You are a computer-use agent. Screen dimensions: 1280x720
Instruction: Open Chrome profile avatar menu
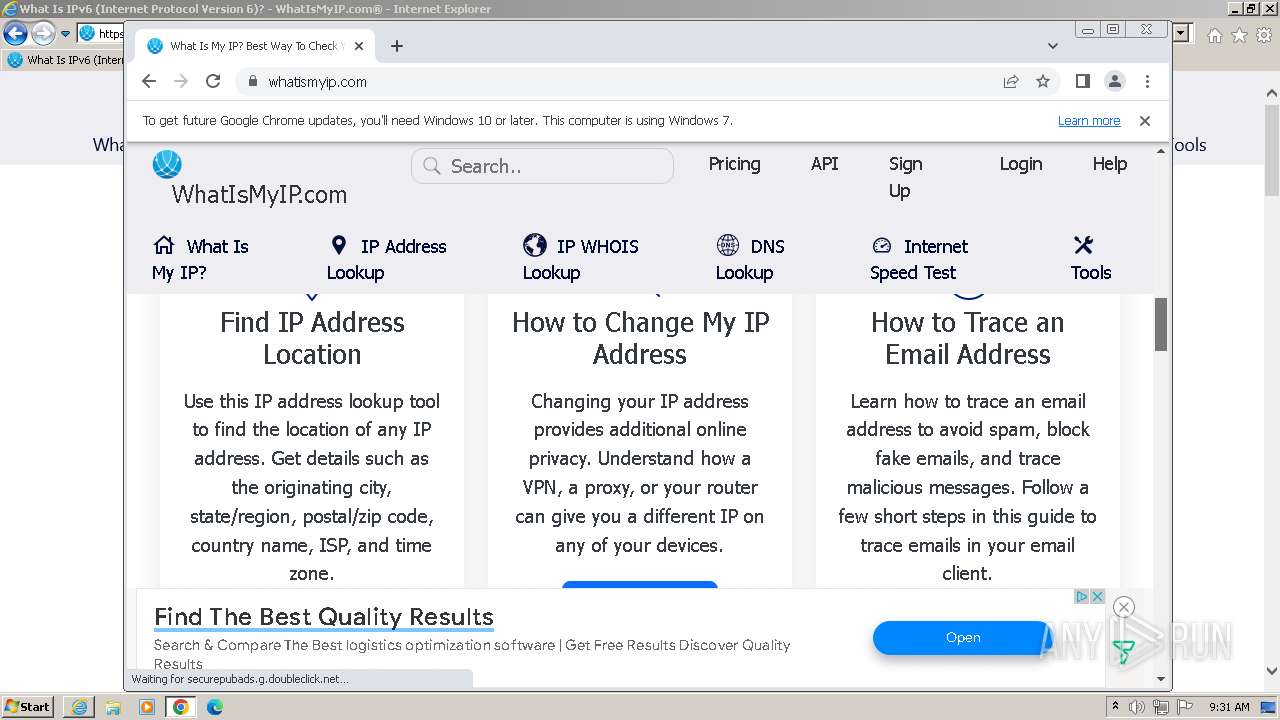tap(1114, 82)
